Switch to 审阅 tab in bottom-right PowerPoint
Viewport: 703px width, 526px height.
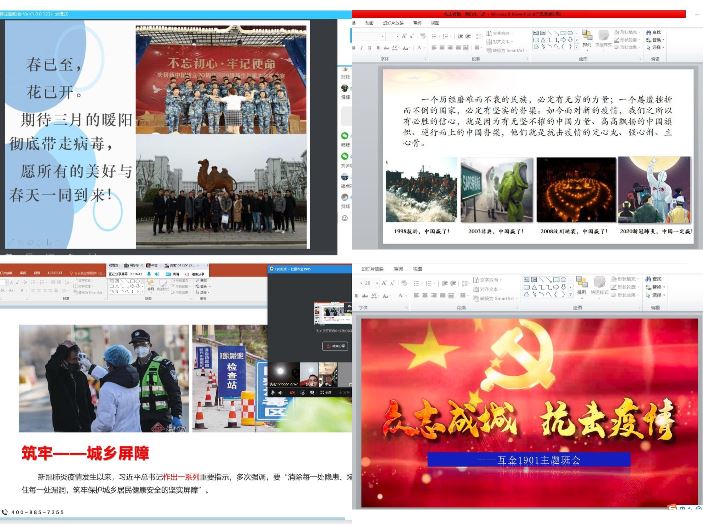(398, 268)
